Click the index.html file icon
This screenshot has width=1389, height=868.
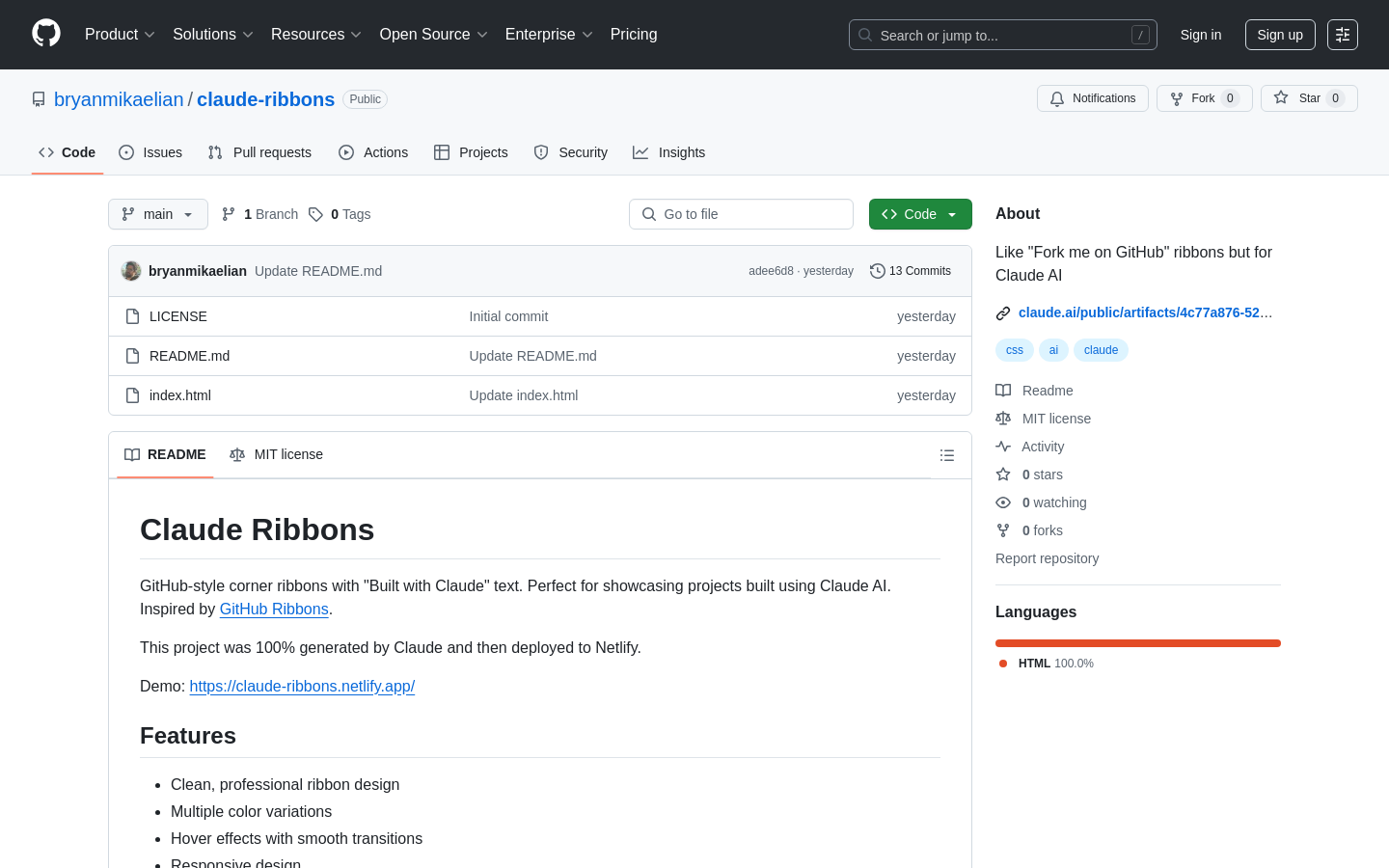[133, 395]
